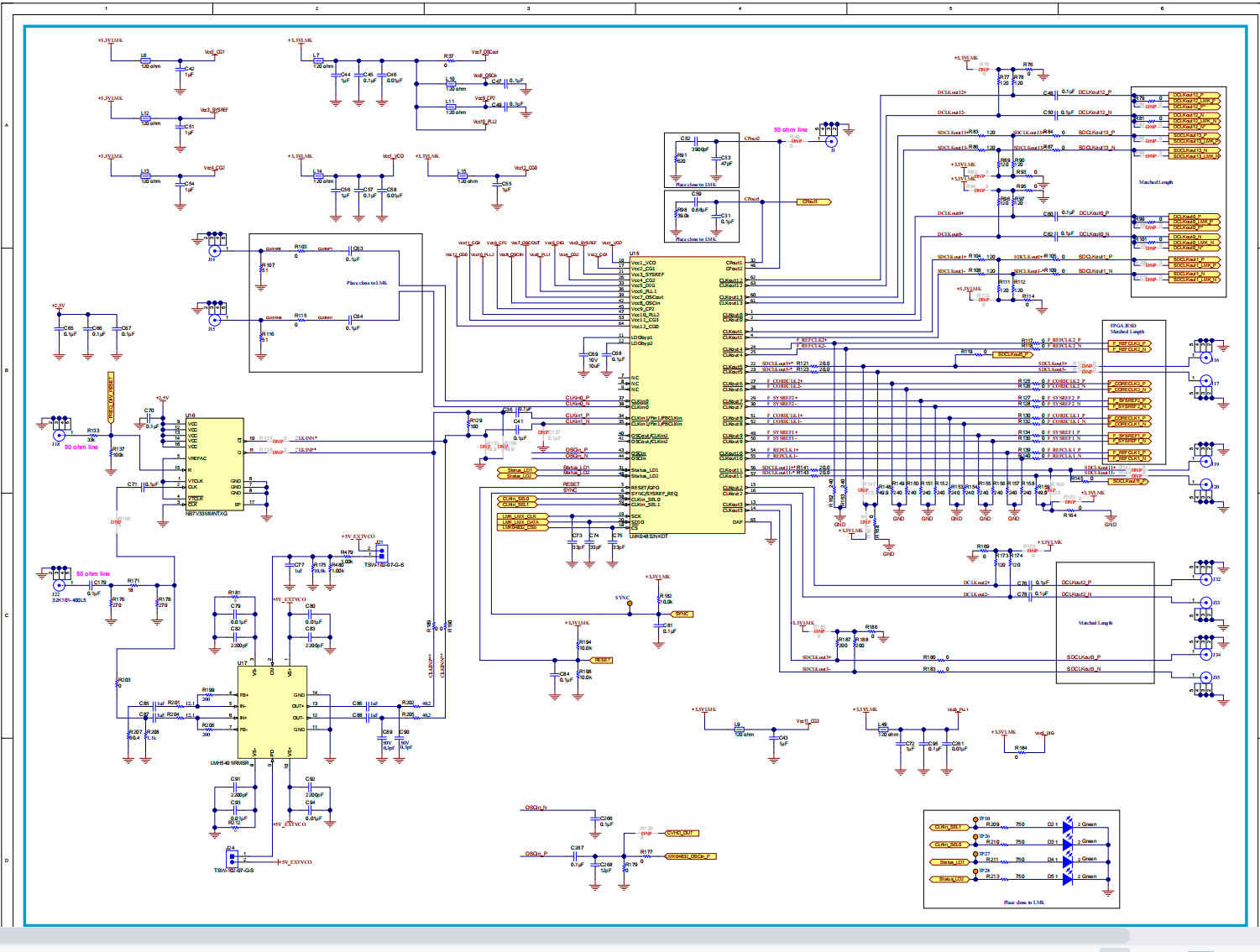Click the DAP pin label on U15
Image resolution: width=1260 pixels, height=952 pixels.
[x=737, y=521]
